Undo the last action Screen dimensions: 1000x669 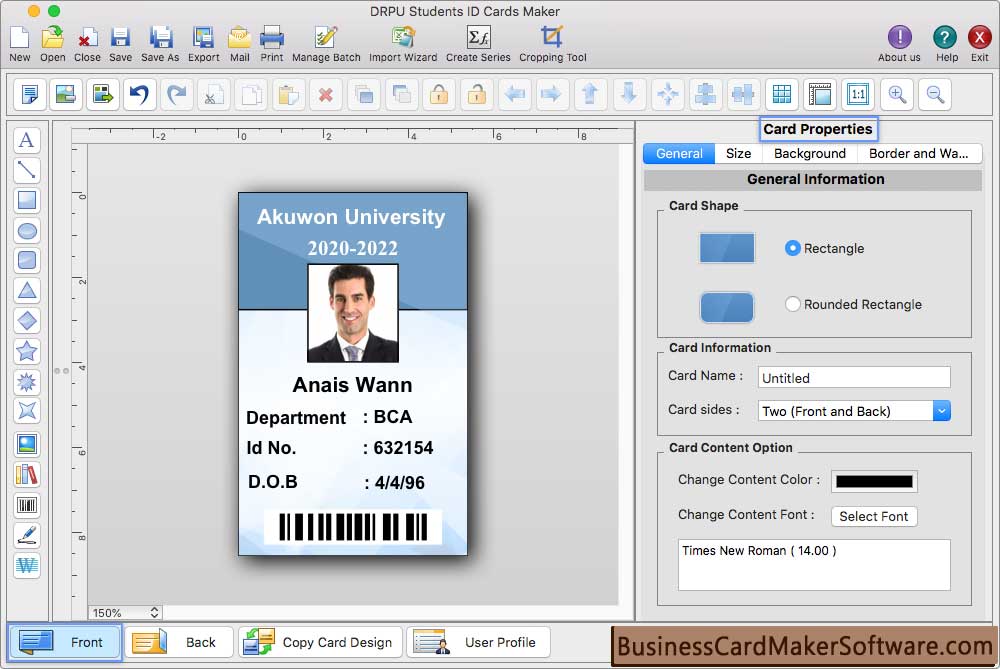pos(139,94)
